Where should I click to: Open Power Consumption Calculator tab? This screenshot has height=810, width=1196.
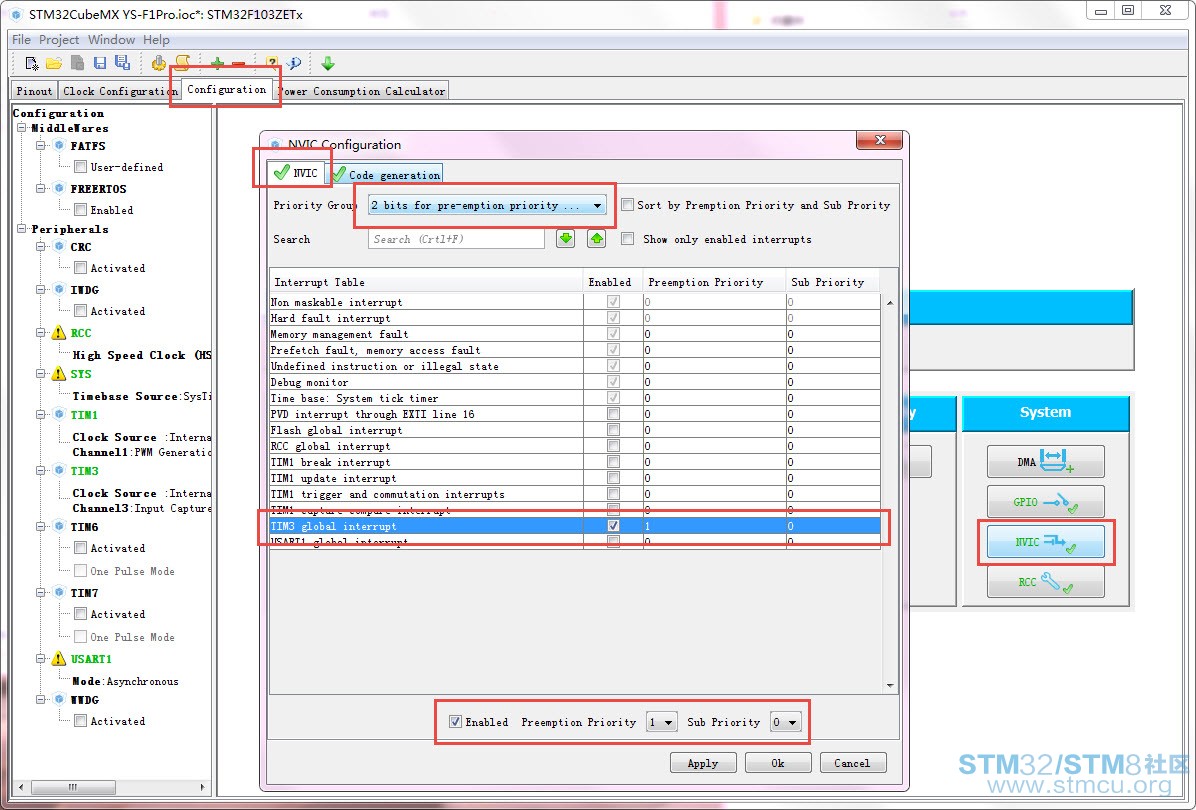tap(362, 91)
